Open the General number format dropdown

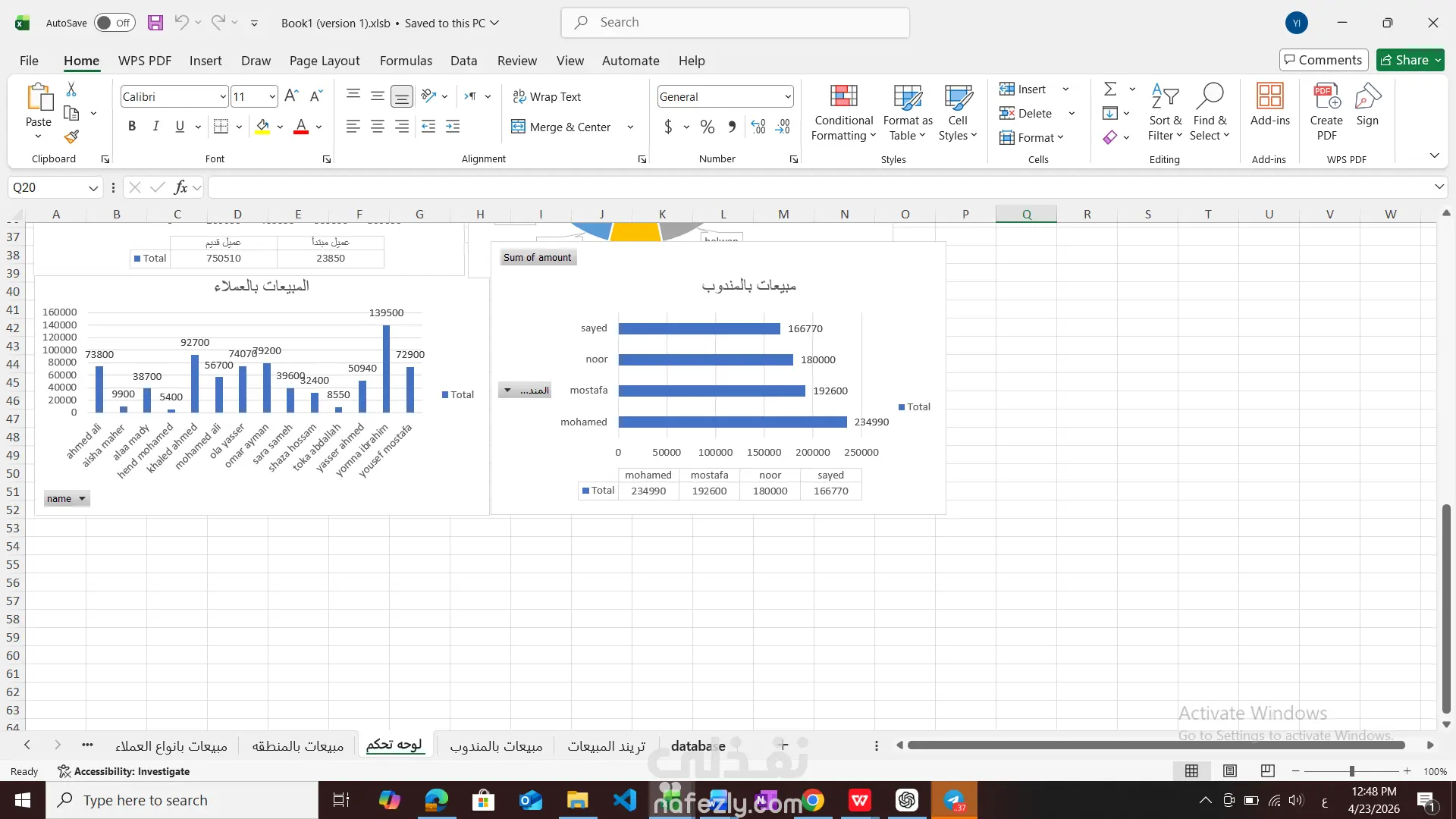tap(788, 96)
